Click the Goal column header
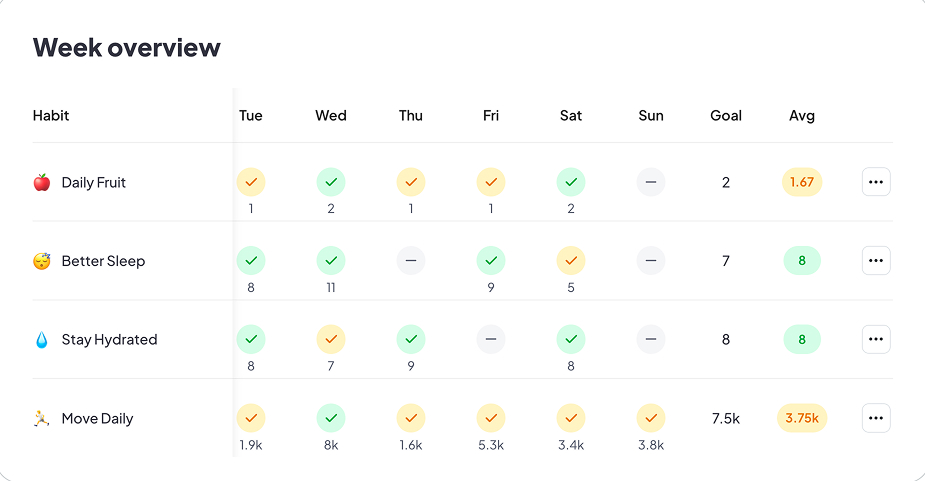This screenshot has width=925, height=481. (x=726, y=116)
